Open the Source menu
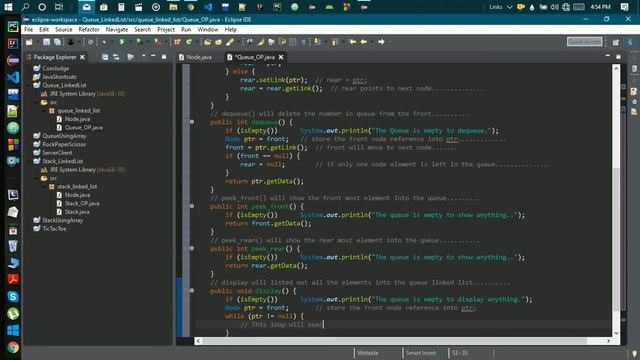The image size is (640, 360). point(63,29)
